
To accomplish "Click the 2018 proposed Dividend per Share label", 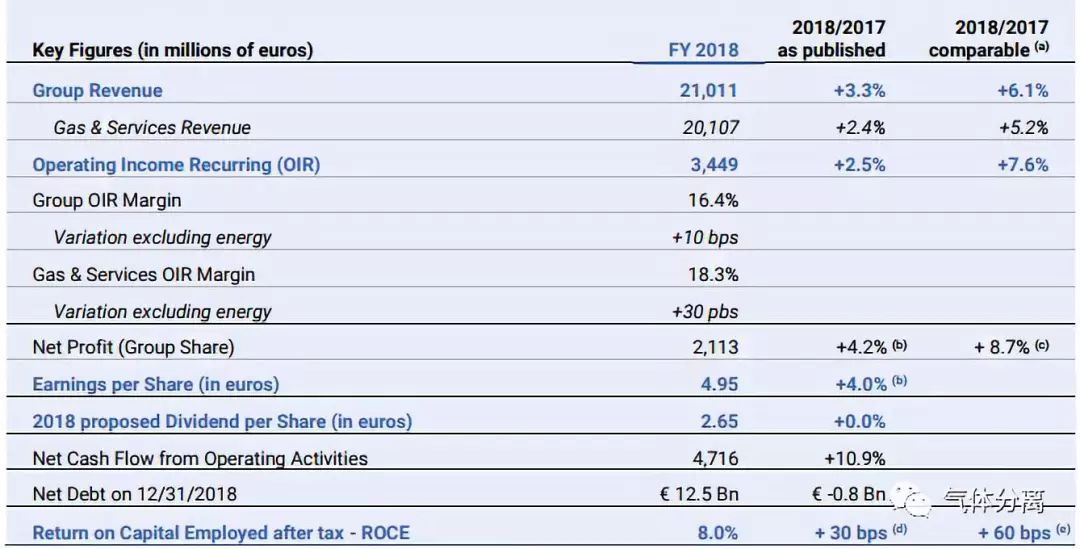I will 222,421.
